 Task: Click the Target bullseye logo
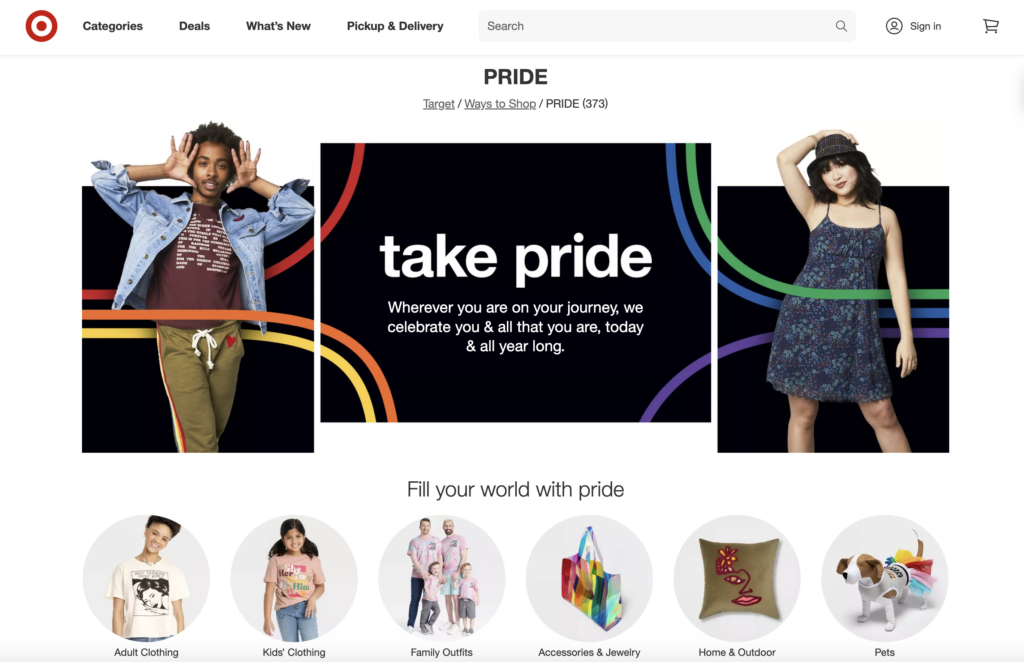tap(41, 26)
